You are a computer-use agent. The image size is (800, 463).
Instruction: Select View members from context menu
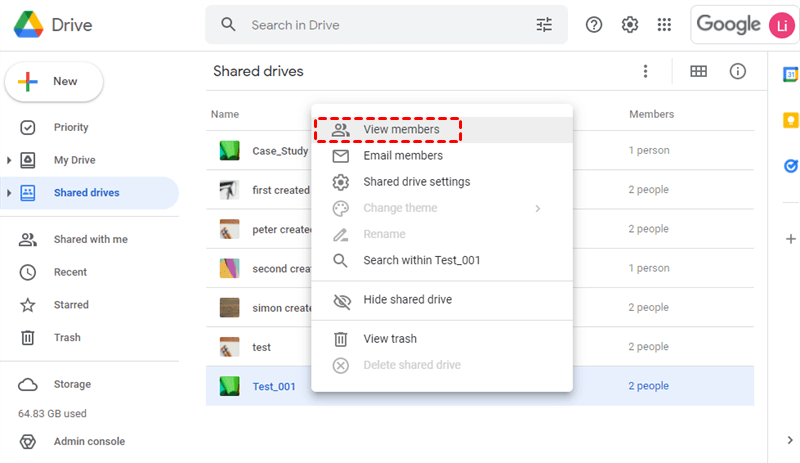pos(401,130)
